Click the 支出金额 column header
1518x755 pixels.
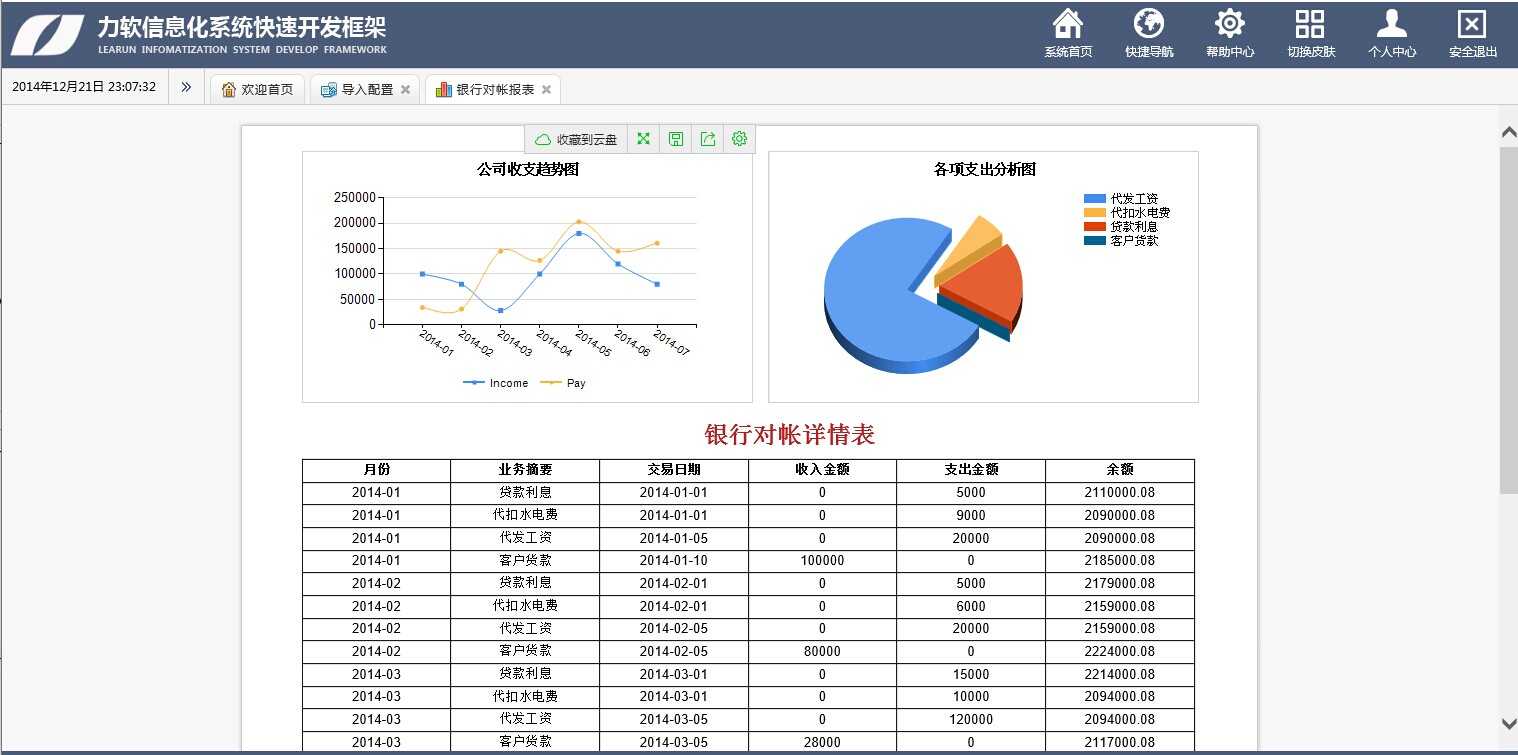click(971, 470)
